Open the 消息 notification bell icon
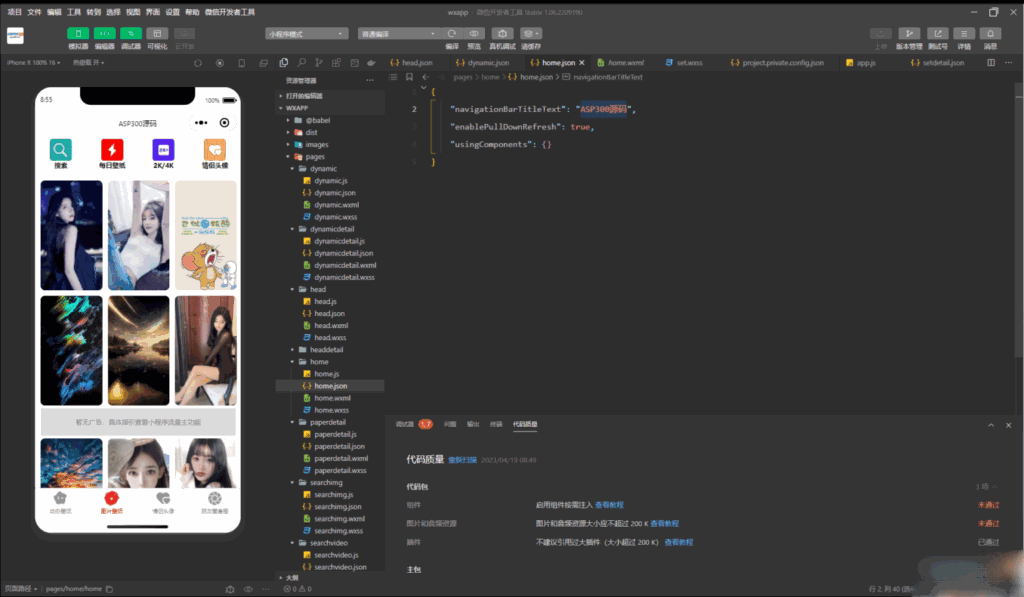The image size is (1024, 597). (990, 33)
